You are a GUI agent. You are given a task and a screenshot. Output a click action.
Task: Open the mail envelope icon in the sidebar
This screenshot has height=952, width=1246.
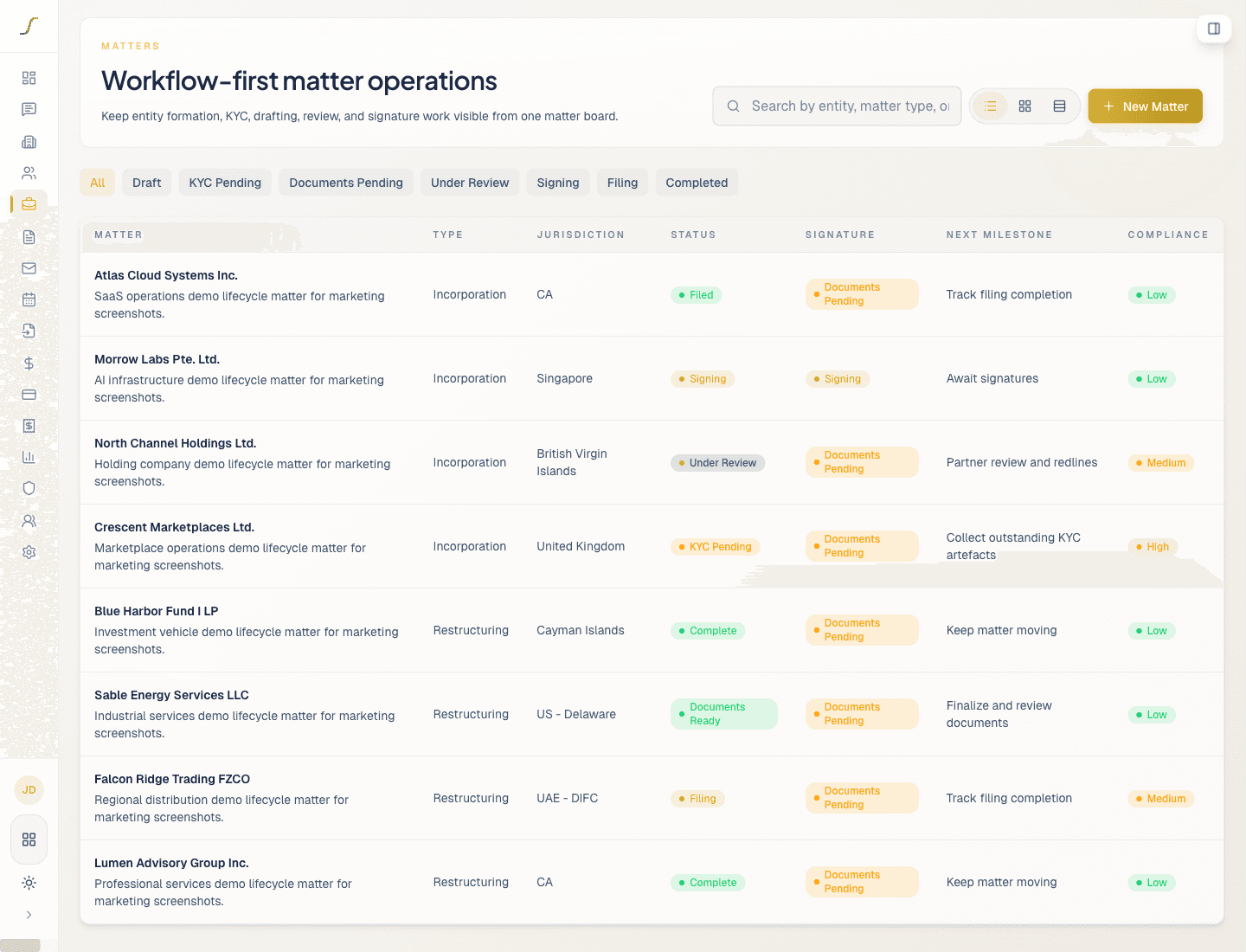(x=29, y=268)
